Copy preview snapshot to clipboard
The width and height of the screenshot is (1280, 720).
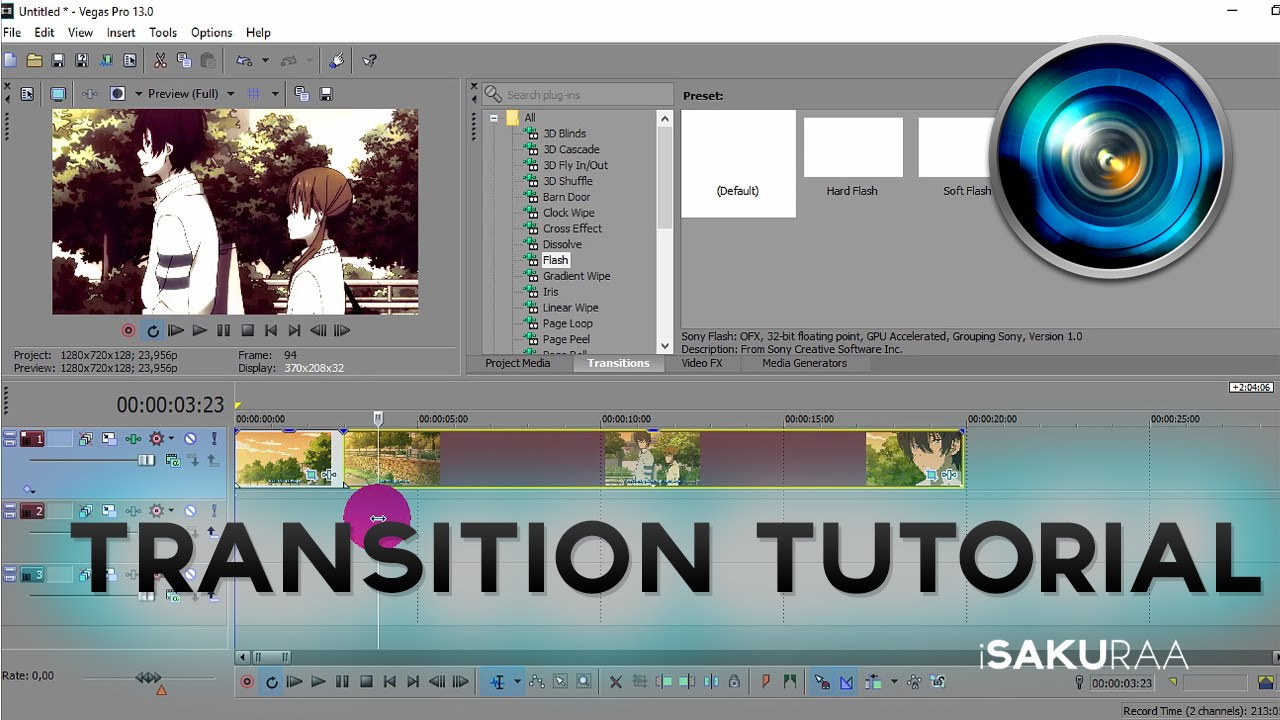[x=302, y=94]
